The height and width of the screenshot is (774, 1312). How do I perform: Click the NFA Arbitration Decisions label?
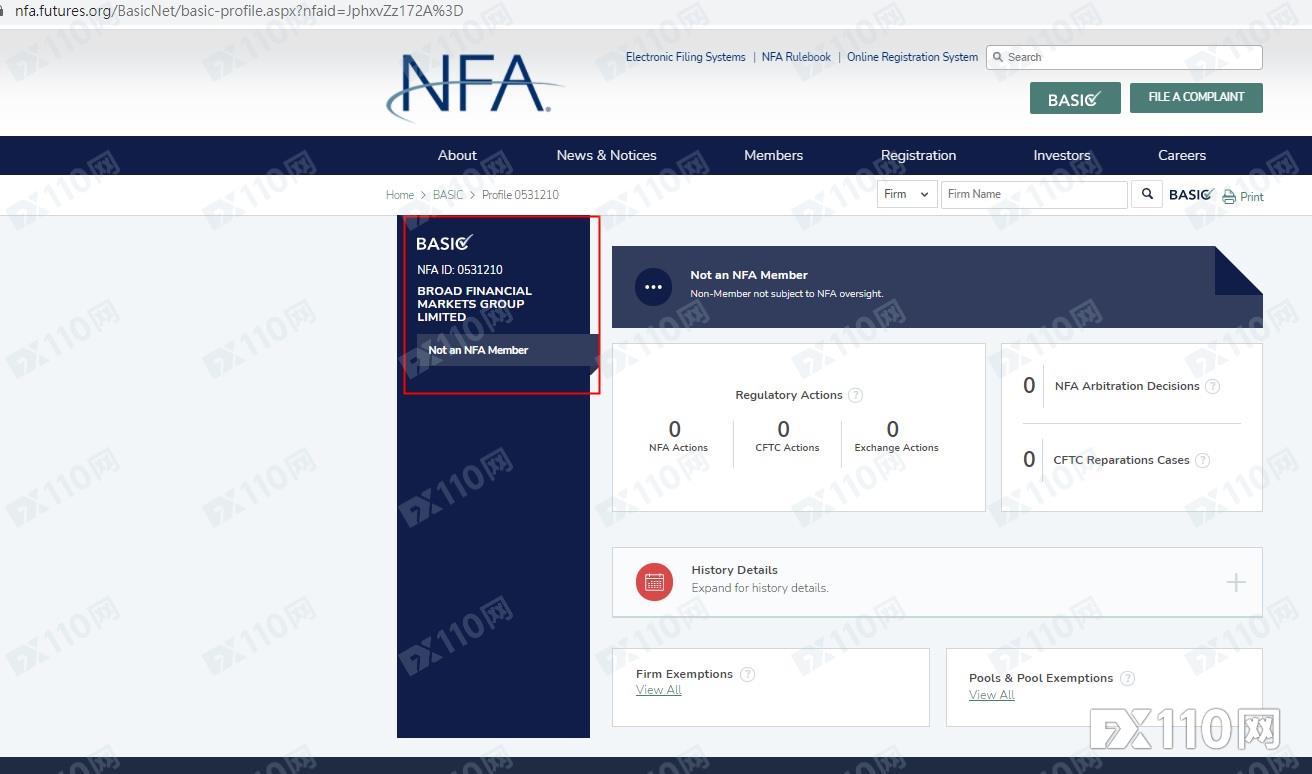coord(1127,386)
